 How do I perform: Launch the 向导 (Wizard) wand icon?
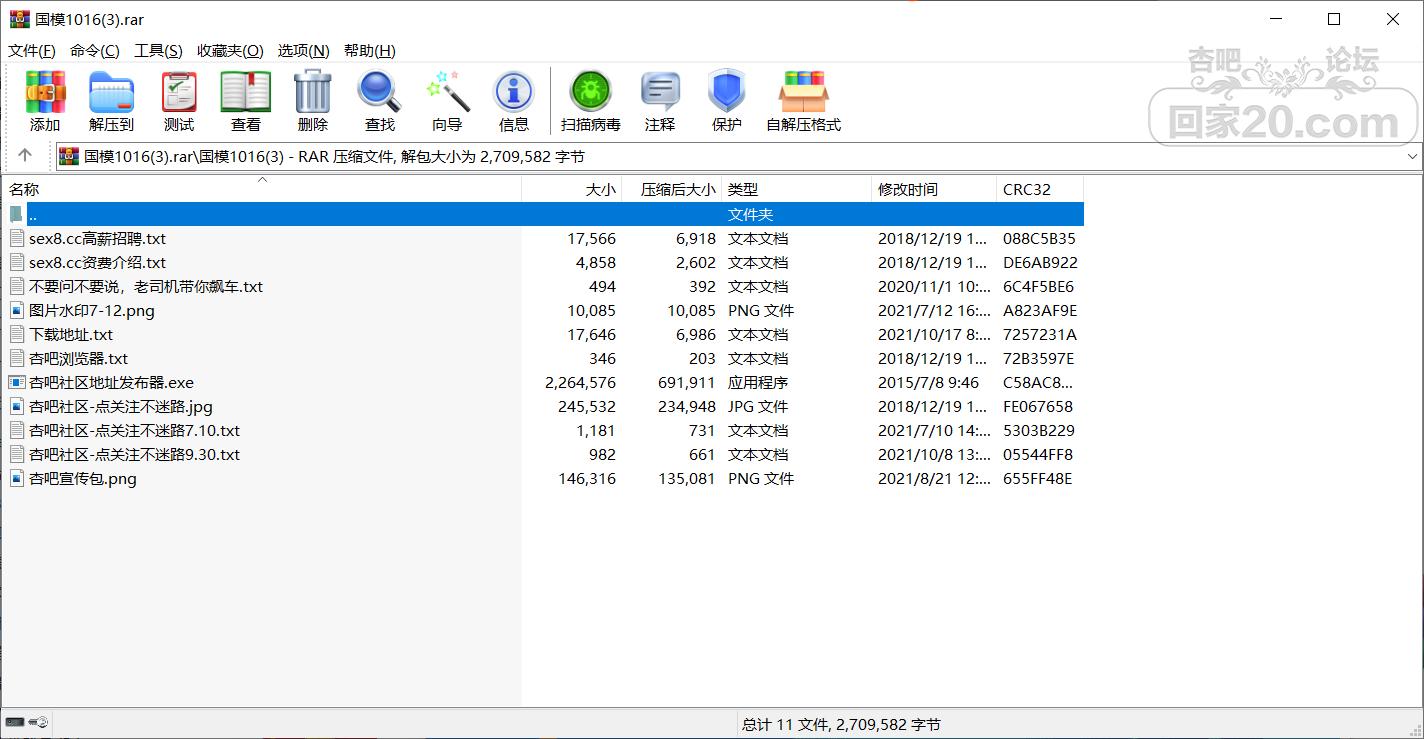point(447,101)
